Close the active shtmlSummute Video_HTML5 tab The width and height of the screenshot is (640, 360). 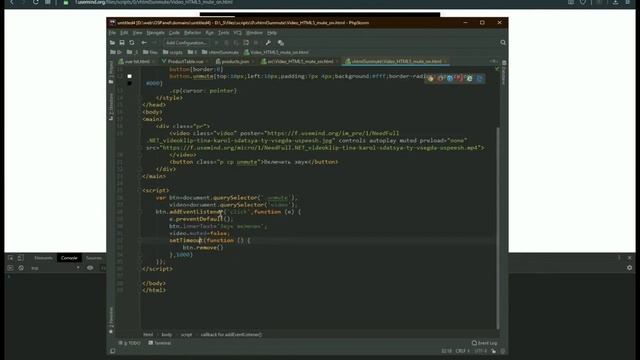[x=445, y=61]
